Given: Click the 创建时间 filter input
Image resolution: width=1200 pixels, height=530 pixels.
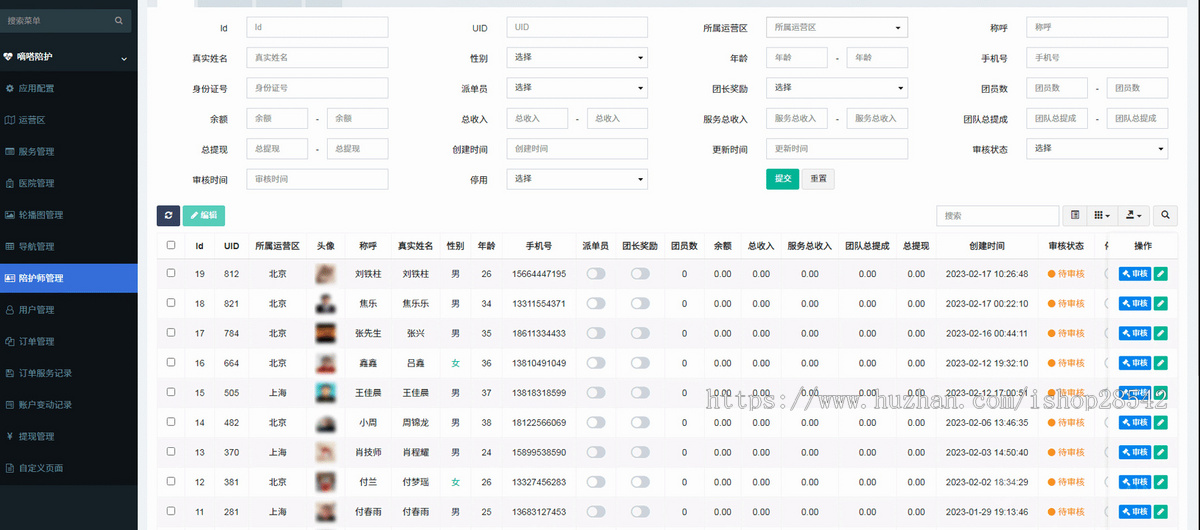Looking at the screenshot, I should (577, 149).
